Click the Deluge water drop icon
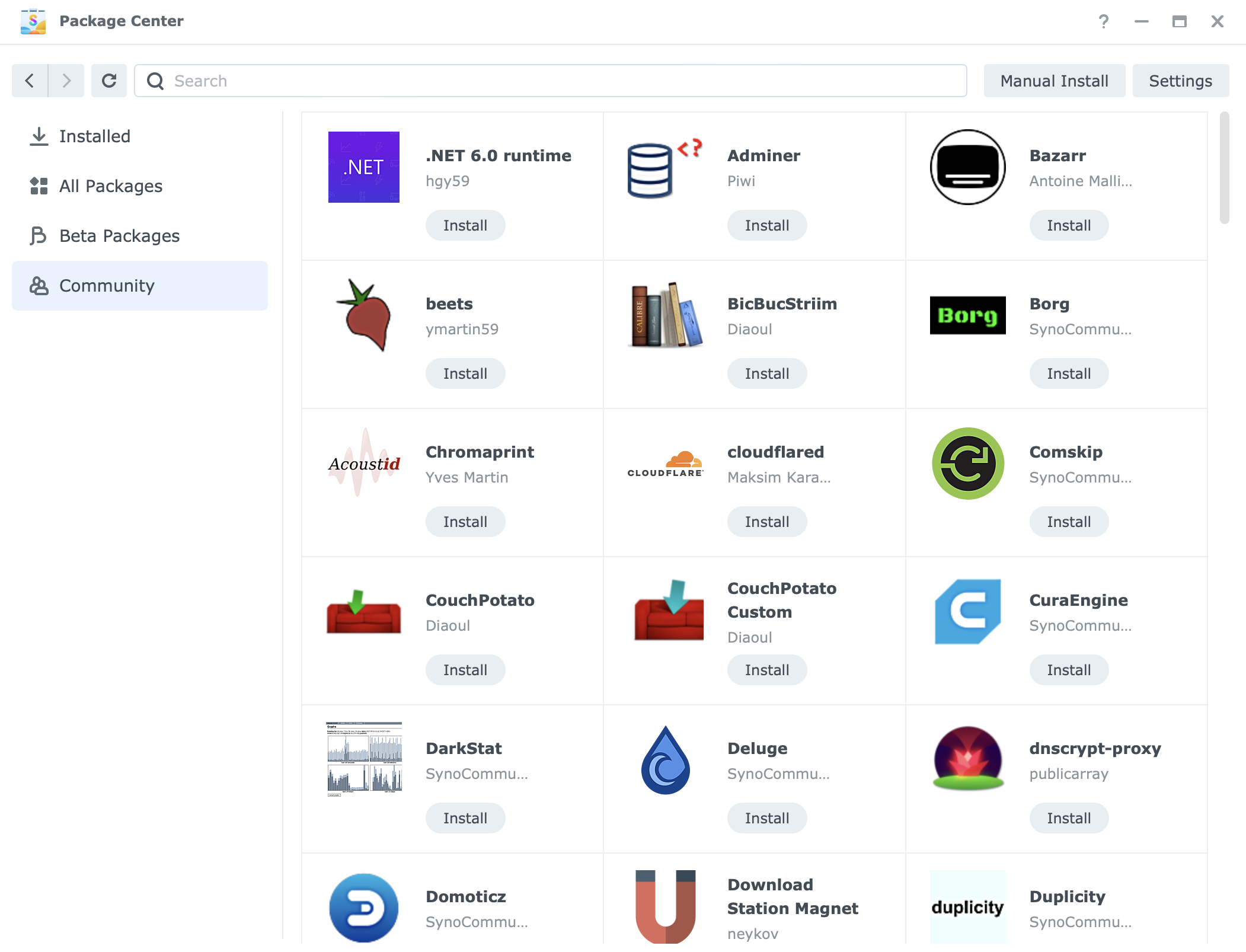The height and width of the screenshot is (952, 1246). (665, 760)
